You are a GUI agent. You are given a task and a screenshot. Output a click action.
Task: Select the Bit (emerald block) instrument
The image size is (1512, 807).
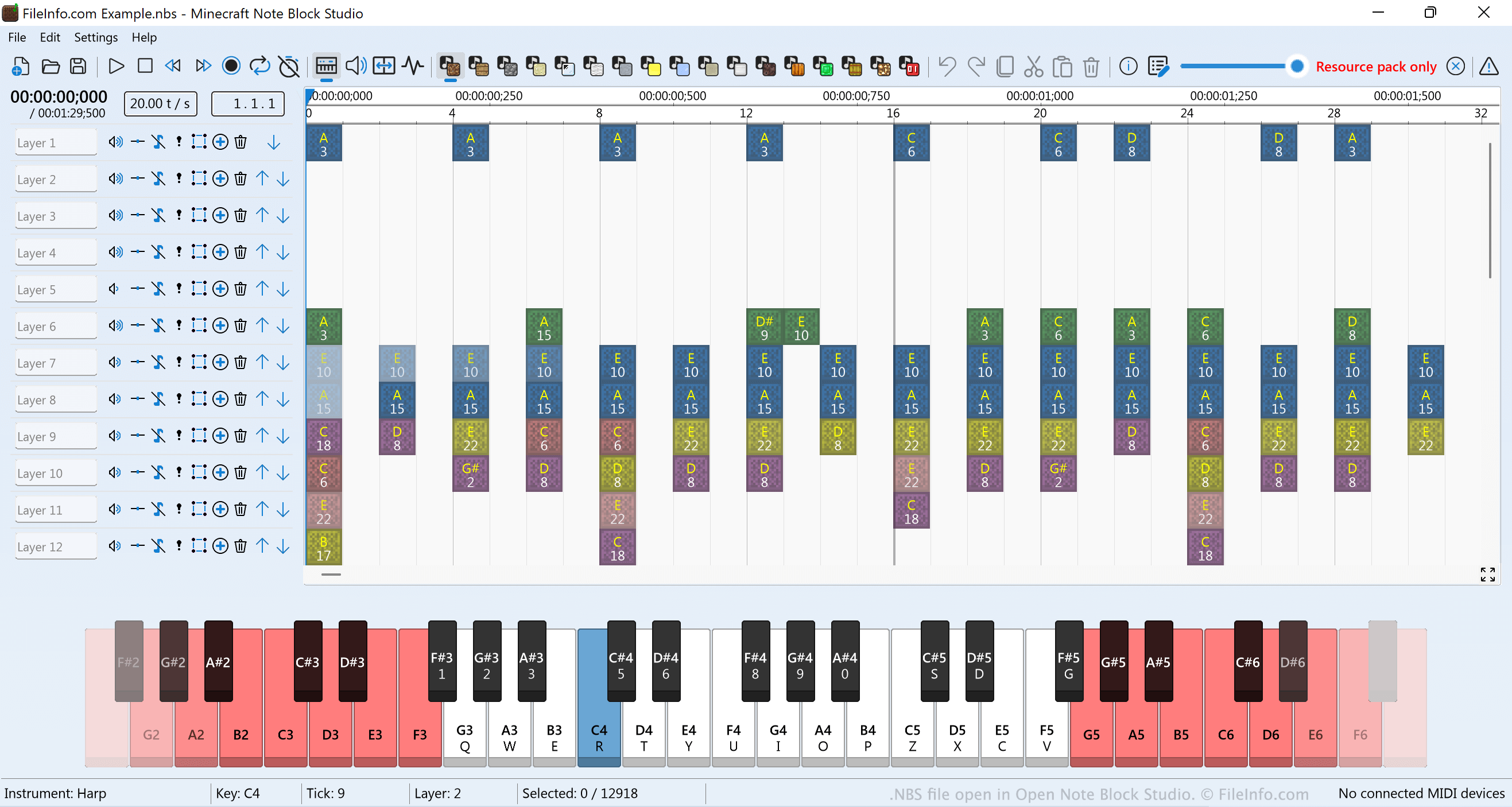[x=824, y=67]
